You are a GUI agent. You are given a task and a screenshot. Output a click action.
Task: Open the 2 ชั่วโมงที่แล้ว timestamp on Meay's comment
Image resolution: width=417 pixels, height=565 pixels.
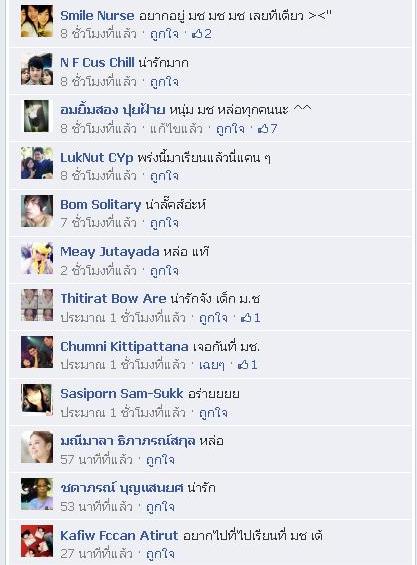(98, 271)
